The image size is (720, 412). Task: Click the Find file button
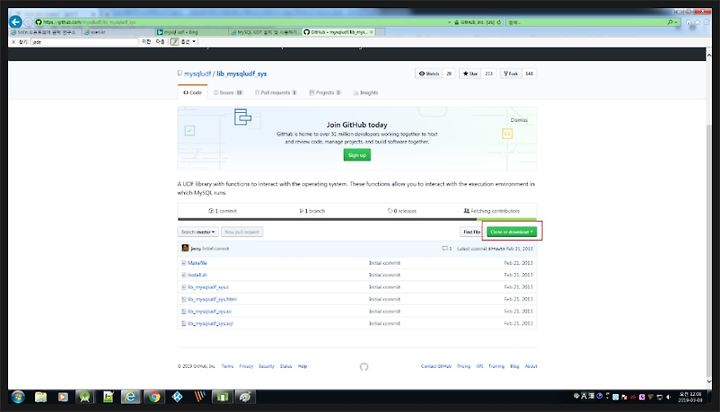(x=472, y=232)
